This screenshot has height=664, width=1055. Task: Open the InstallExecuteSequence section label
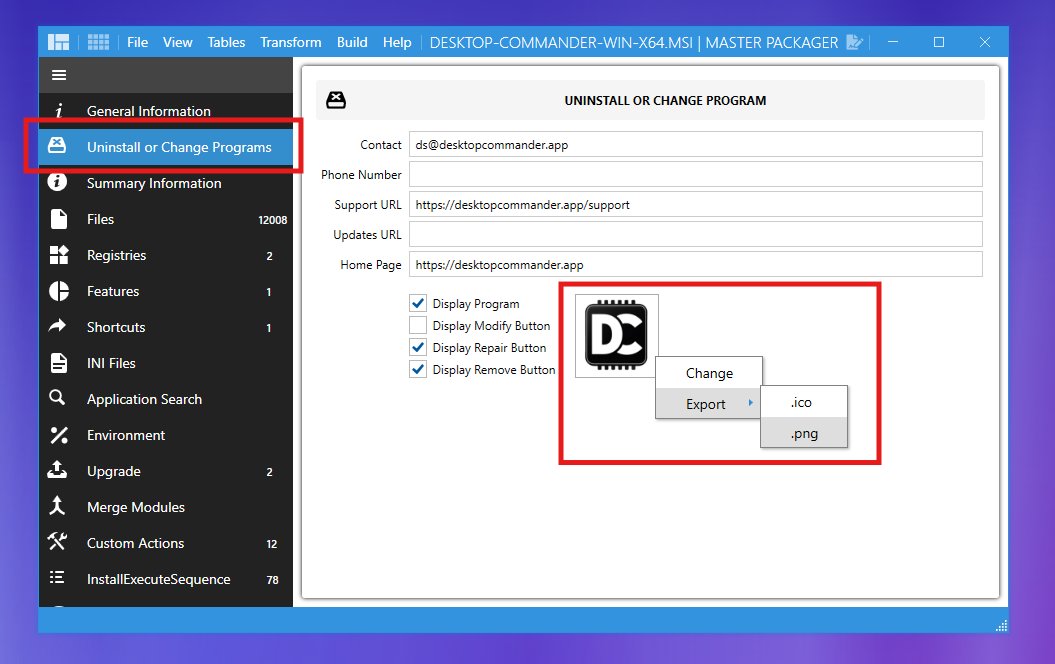click(x=159, y=579)
